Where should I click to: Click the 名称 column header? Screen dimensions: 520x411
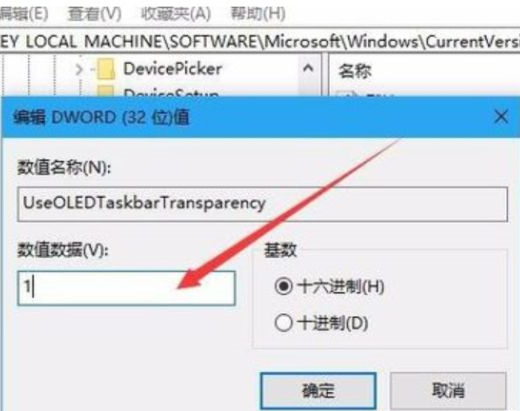[x=355, y=71]
